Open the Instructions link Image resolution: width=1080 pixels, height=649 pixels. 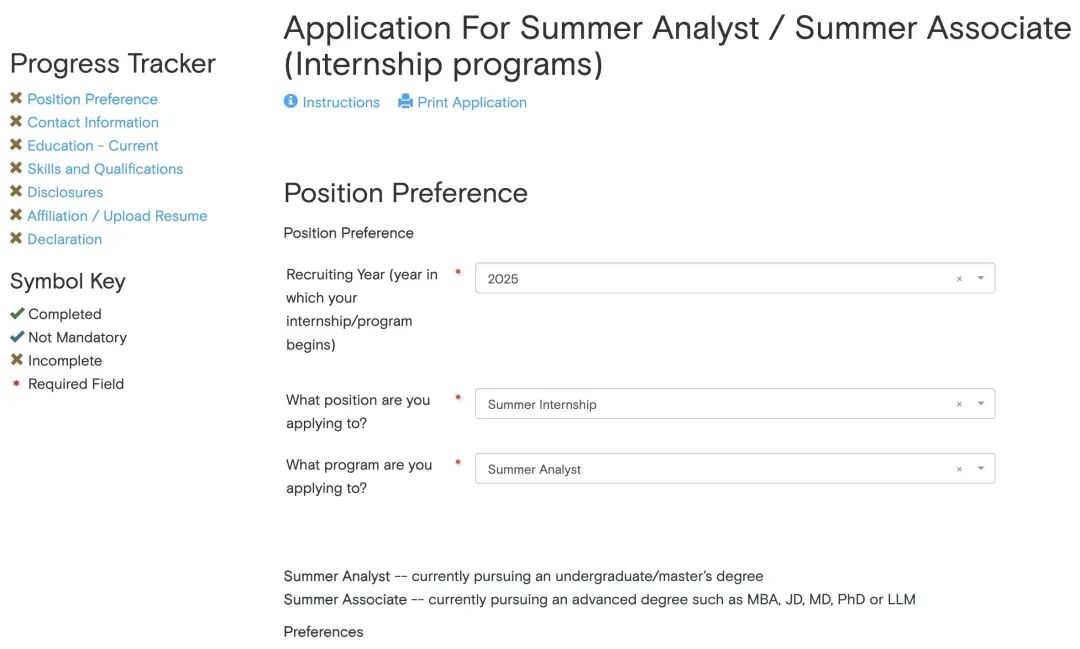tap(341, 102)
